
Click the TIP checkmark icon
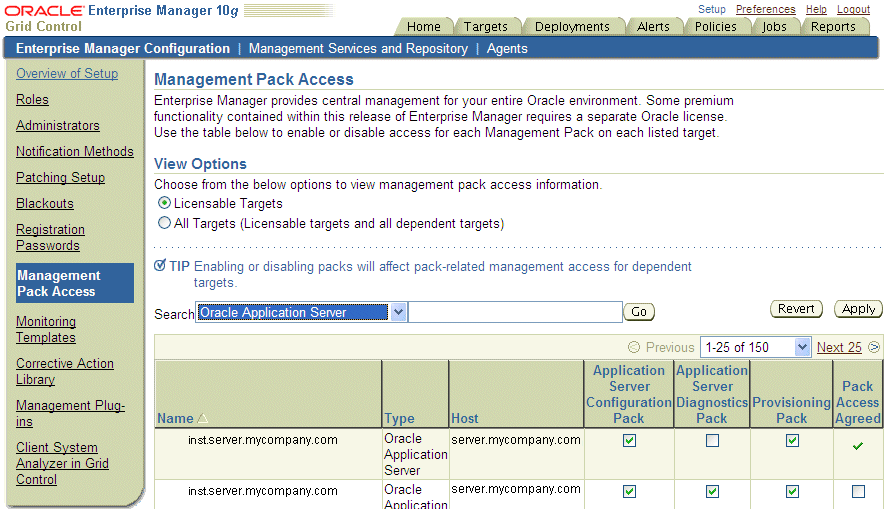coord(160,265)
